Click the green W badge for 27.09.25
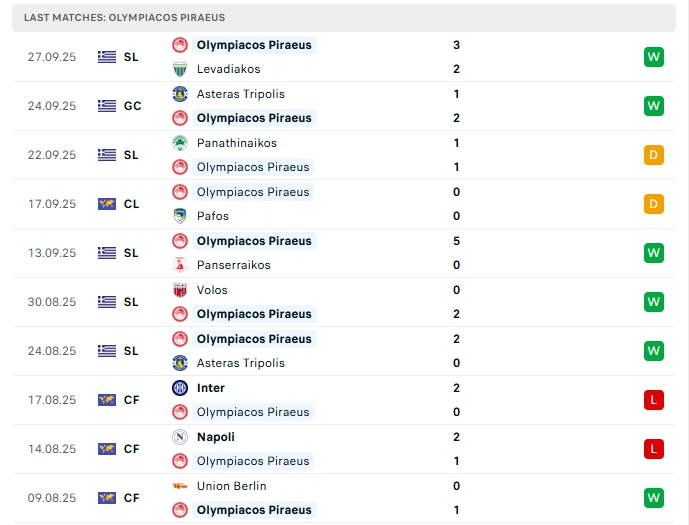The height and width of the screenshot is (525, 689). 654,57
